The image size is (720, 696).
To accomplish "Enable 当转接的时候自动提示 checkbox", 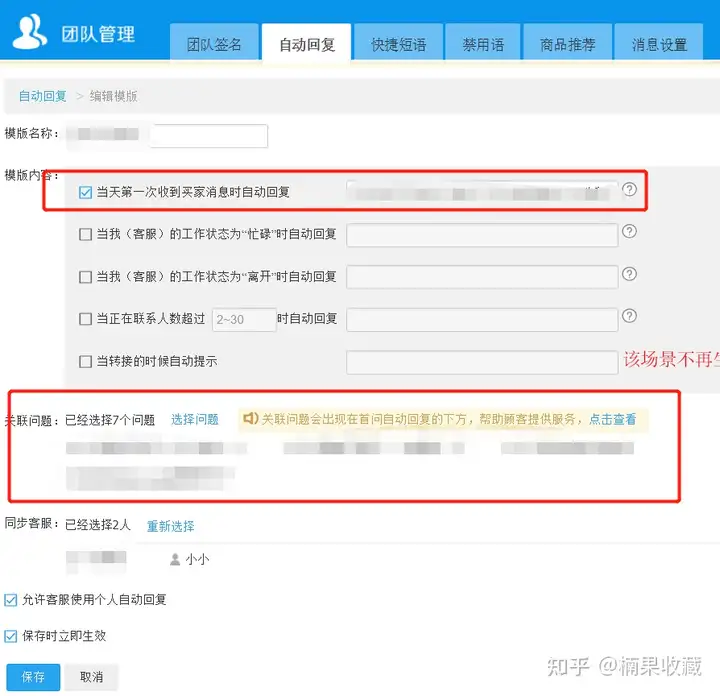I will pos(85,361).
